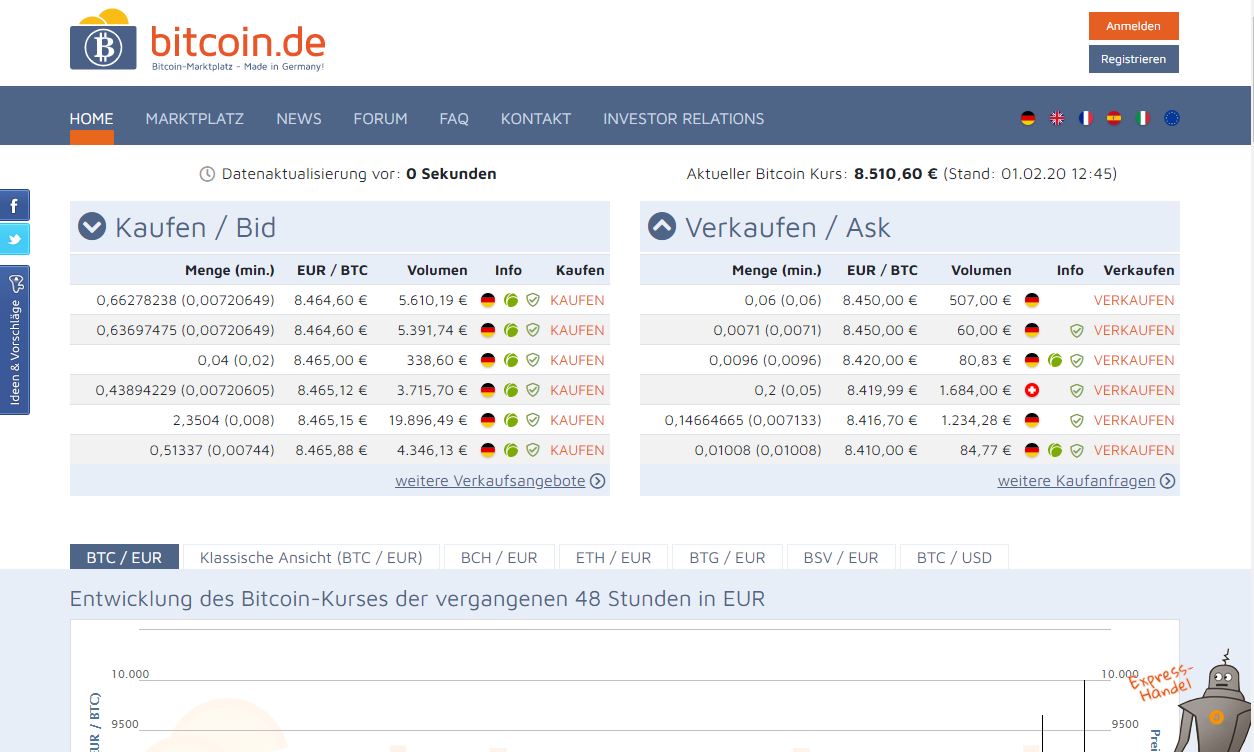Click shield icon in 60,00 € ask row

pos(1077,330)
